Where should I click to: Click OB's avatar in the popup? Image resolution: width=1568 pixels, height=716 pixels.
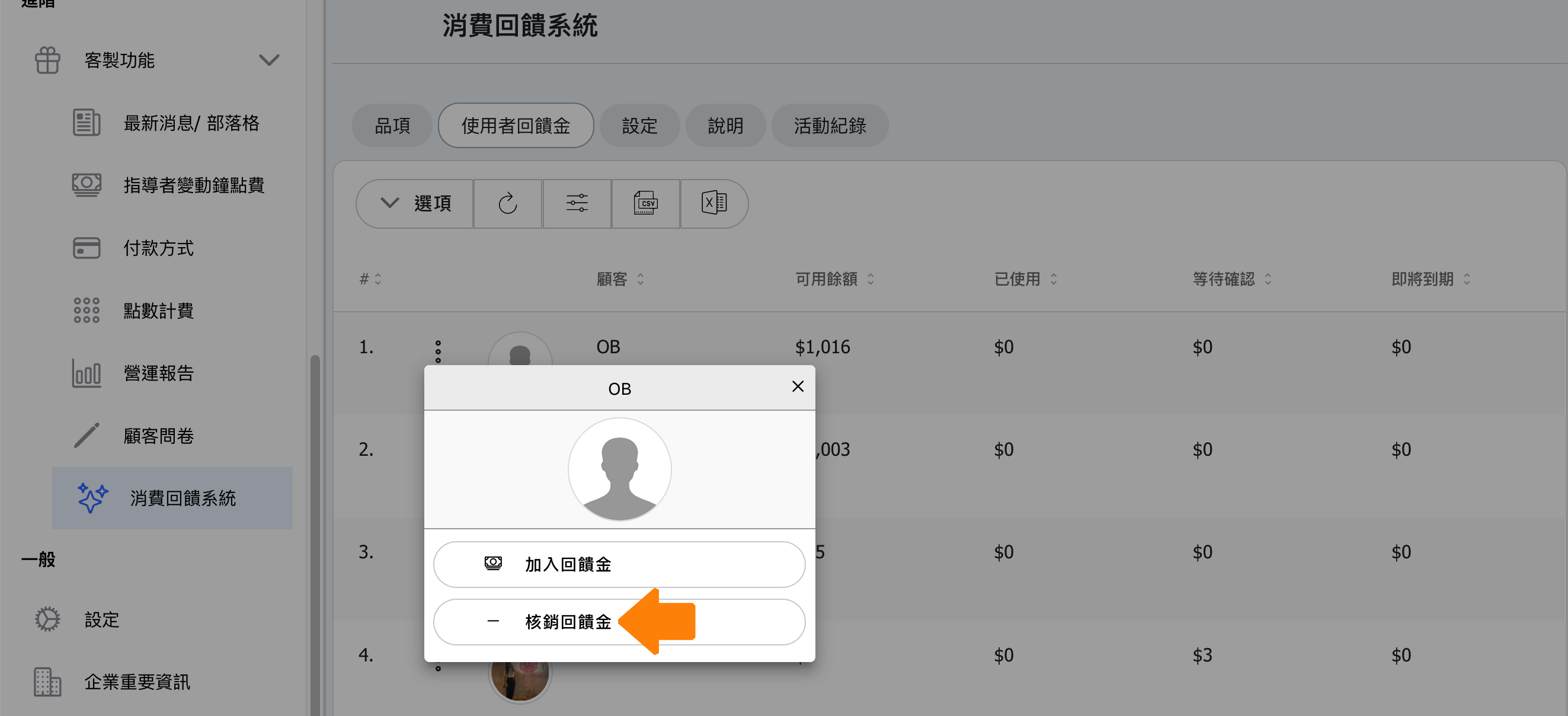(x=619, y=469)
